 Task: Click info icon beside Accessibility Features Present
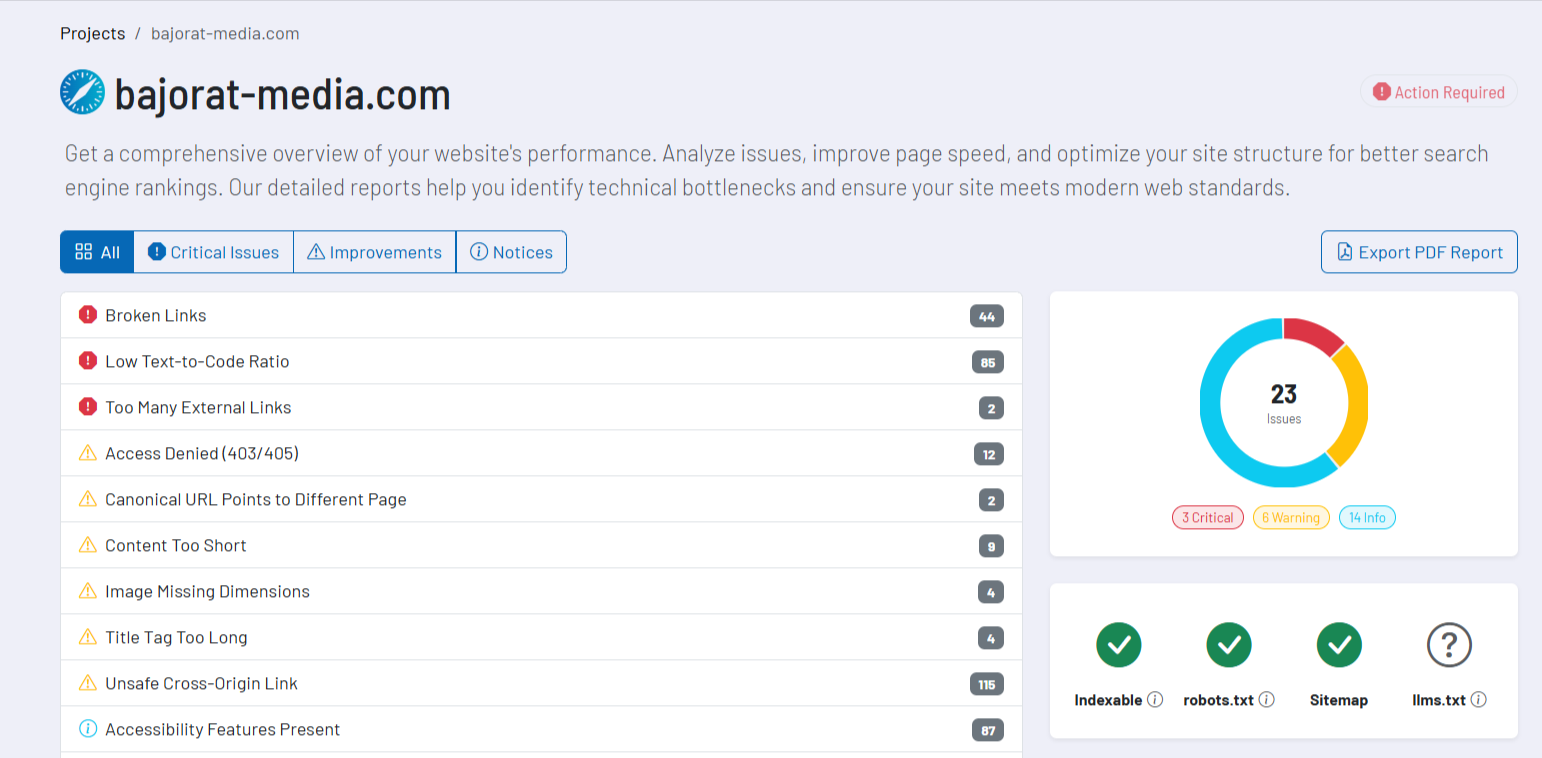[88, 729]
